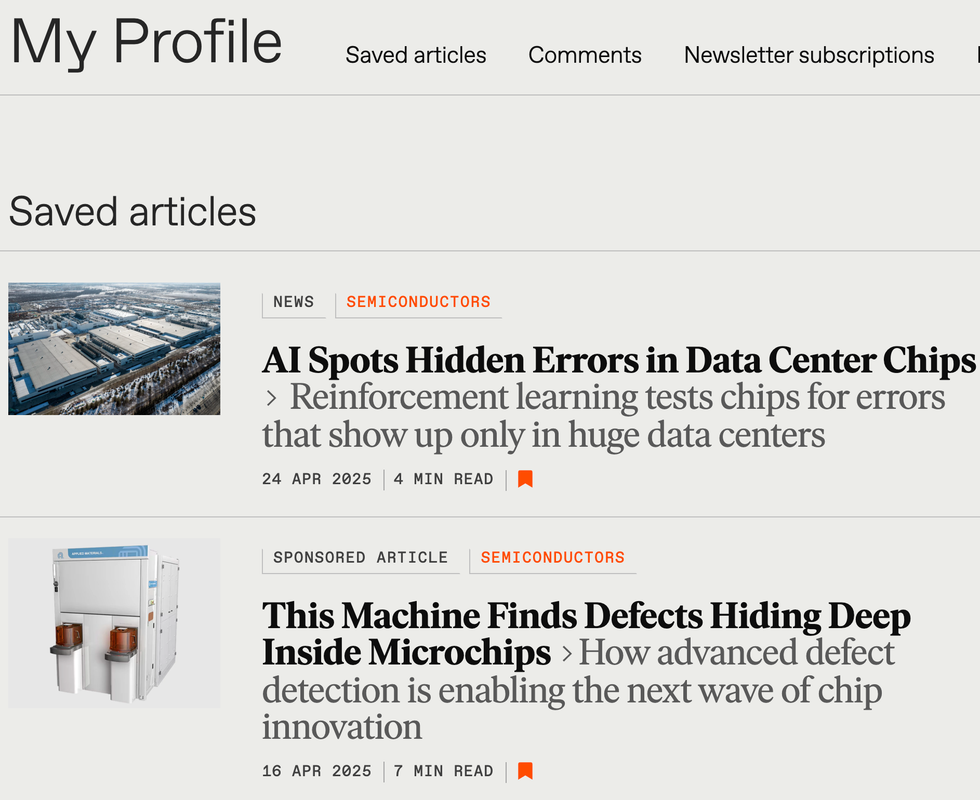980x800 pixels.
Task: Click the Saved articles page heading
Action: coord(132,211)
